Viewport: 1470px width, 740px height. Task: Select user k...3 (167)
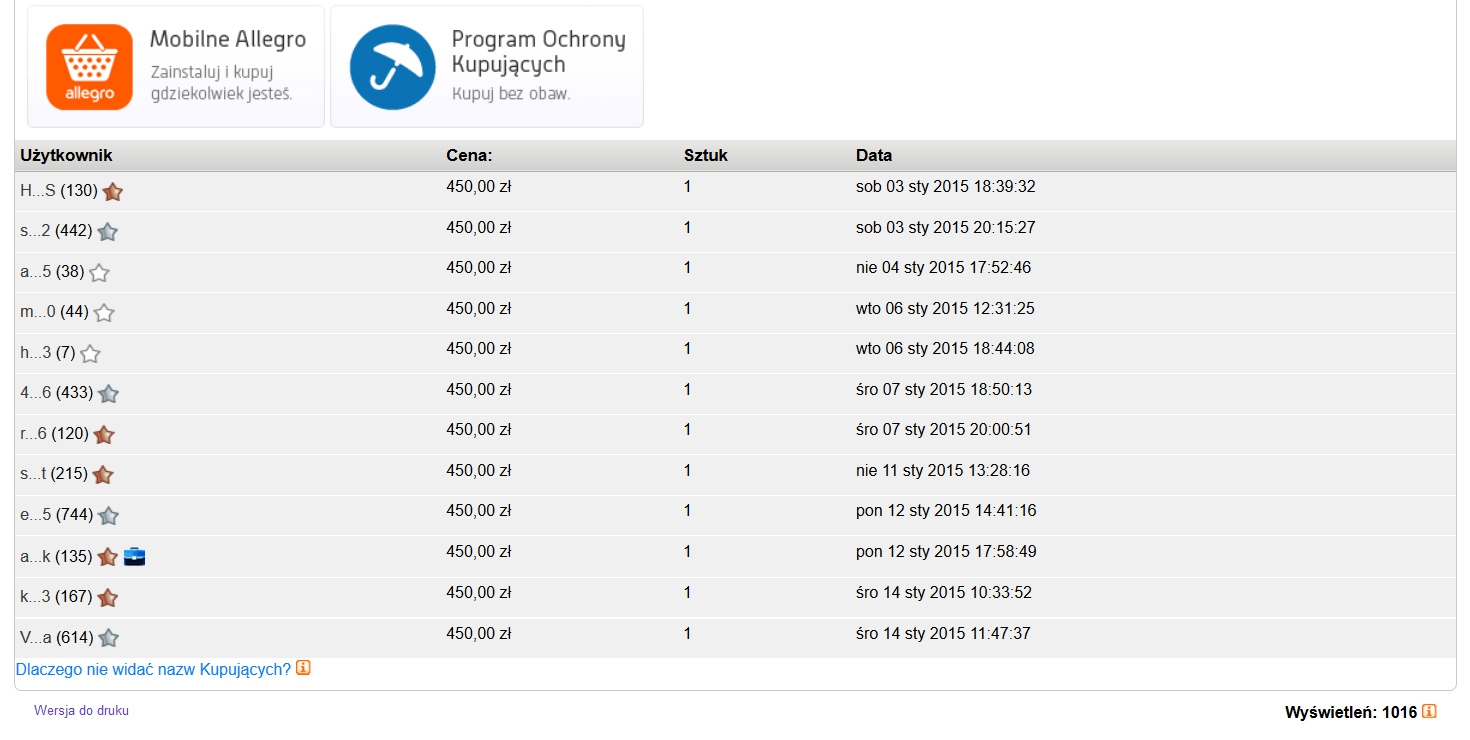coord(56,597)
